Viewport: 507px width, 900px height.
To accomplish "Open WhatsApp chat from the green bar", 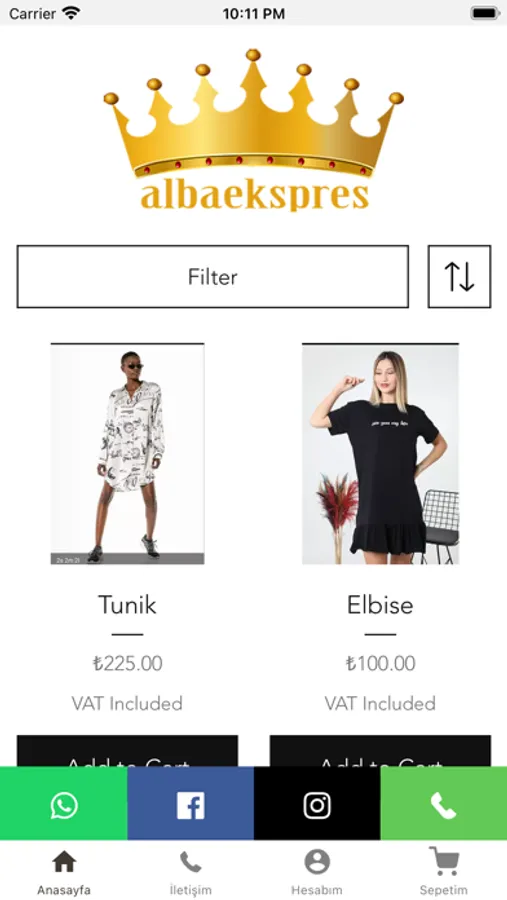I will (63, 805).
